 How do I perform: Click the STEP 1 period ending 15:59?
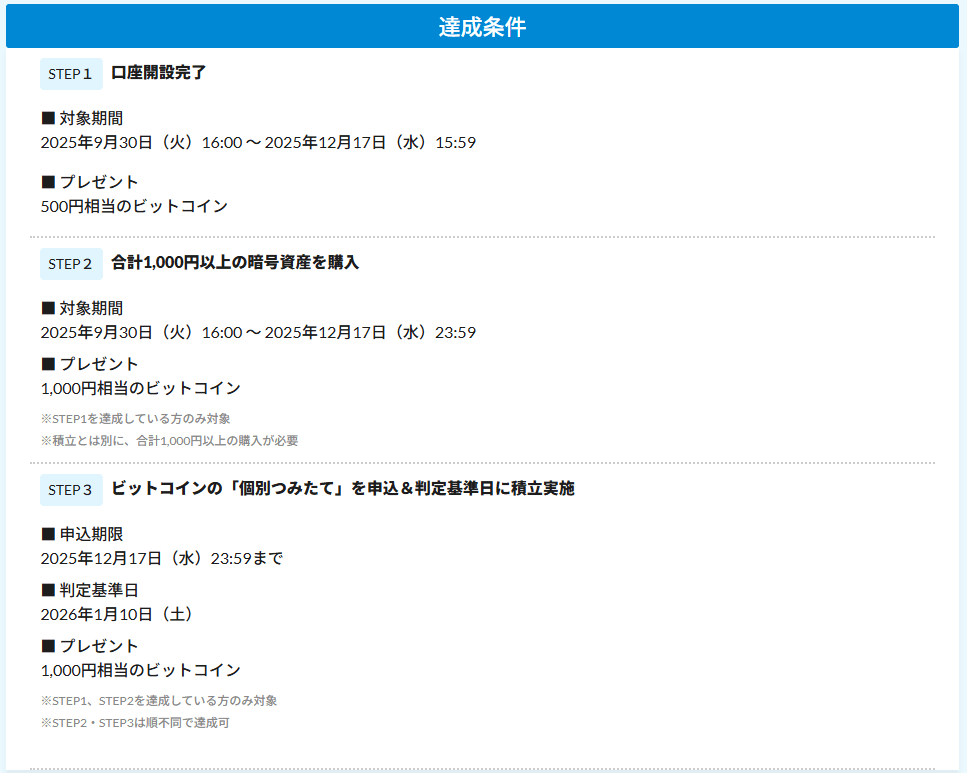258,142
